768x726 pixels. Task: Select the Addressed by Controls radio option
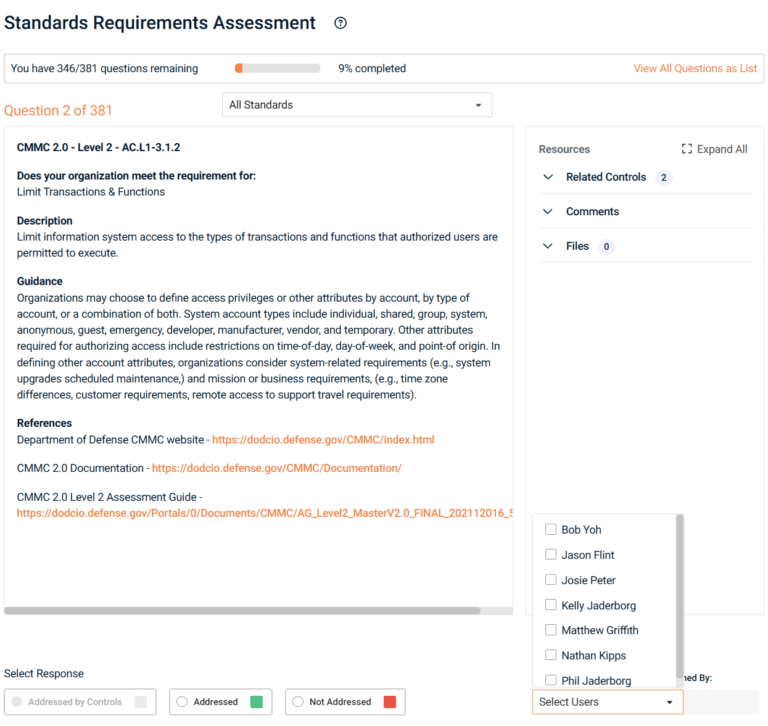[x=17, y=702]
